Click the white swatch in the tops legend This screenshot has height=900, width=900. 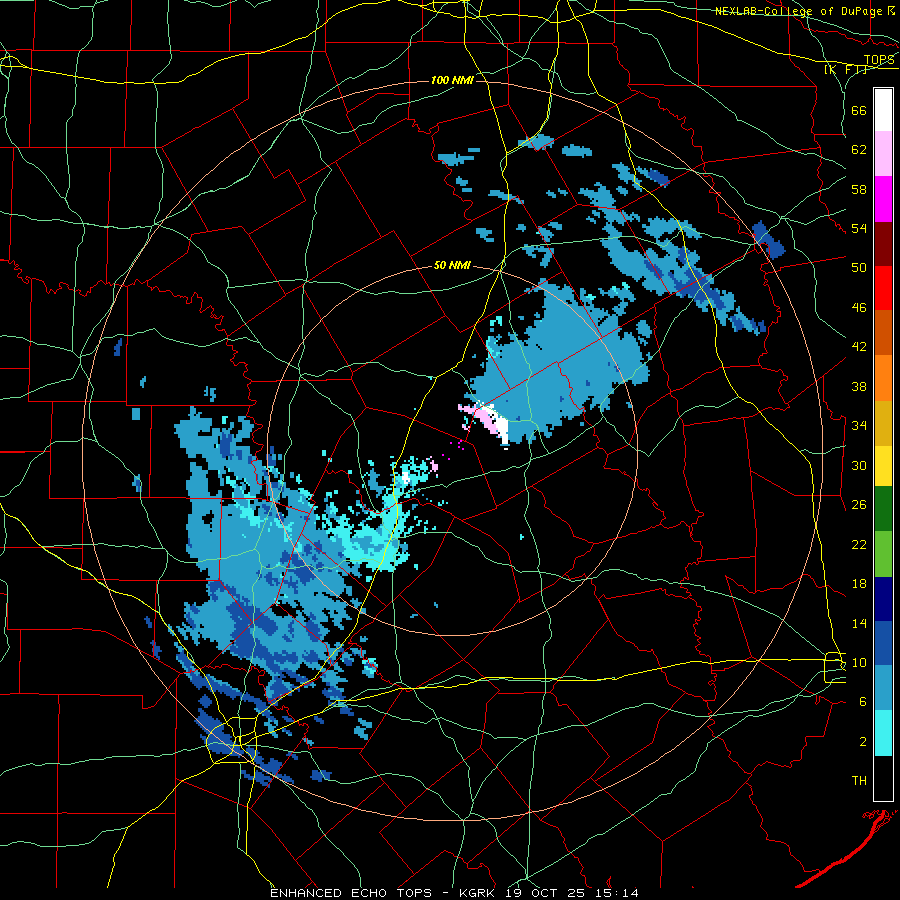pos(883,110)
